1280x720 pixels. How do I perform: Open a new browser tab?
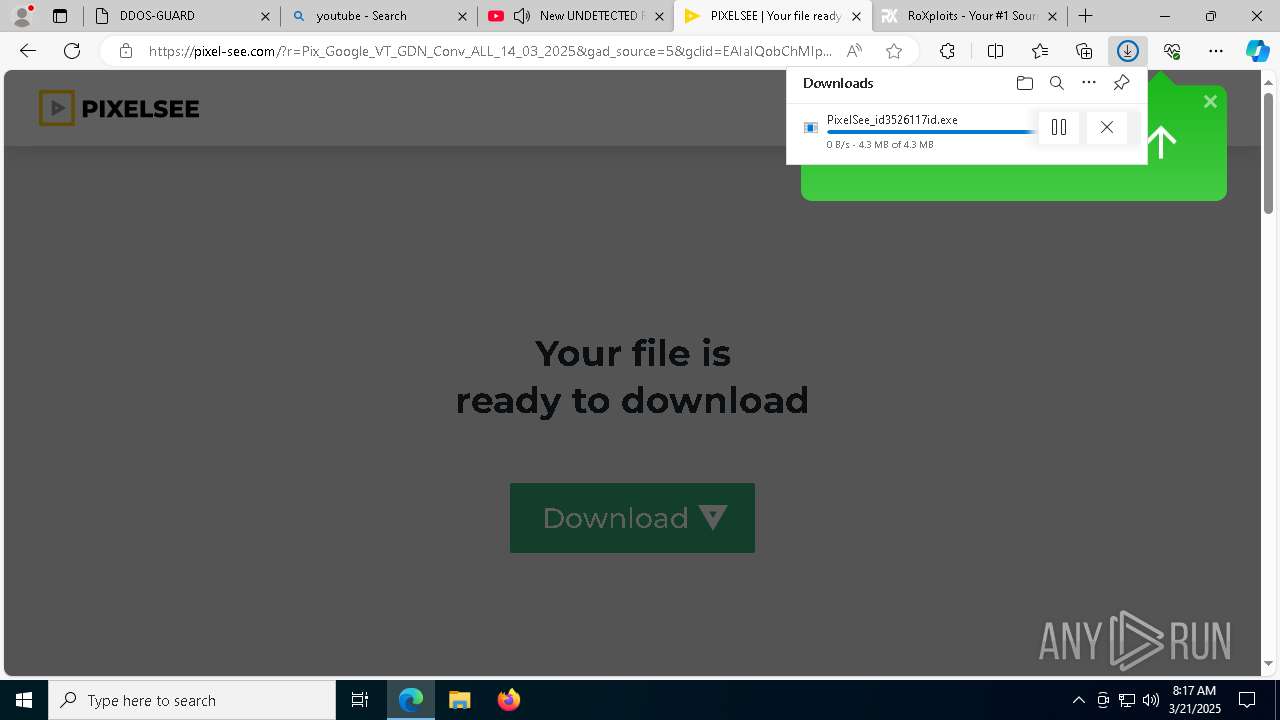coord(1086,16)
